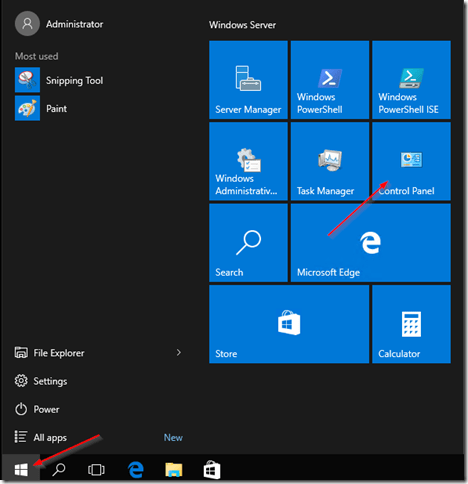
Task: Expand File Explorer jump list chevron
Action: coord(179,353)
